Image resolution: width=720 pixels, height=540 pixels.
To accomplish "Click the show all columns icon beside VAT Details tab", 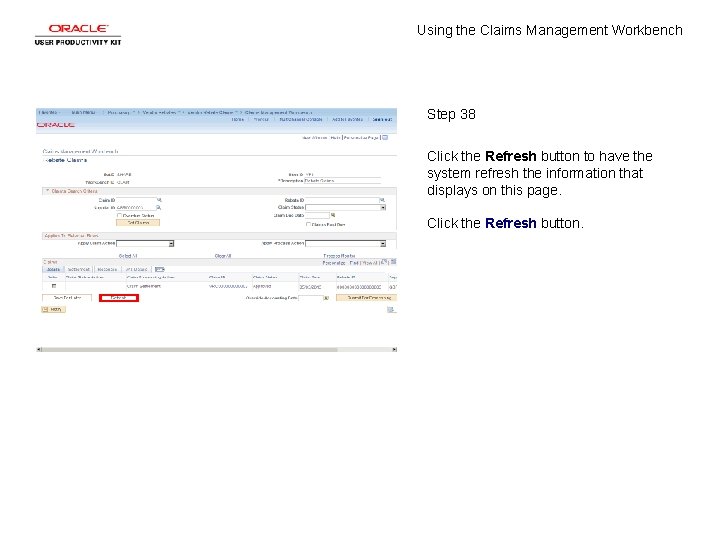I will click(159, 270).
